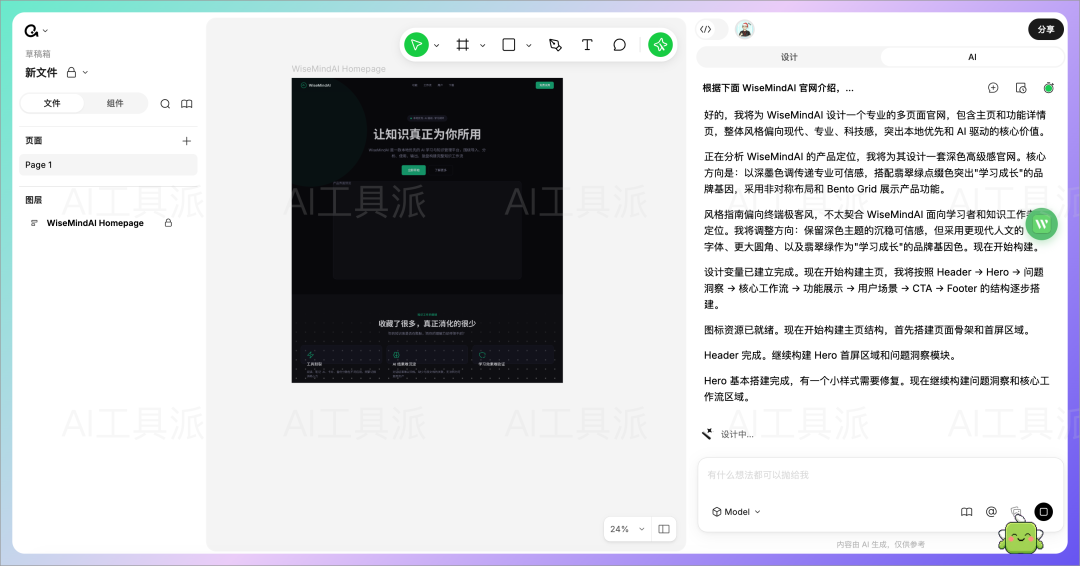Image resolution: width=1080 pixels, height=566 pixels.
Task: Select the Frame tool
Action: pos(463,45)
